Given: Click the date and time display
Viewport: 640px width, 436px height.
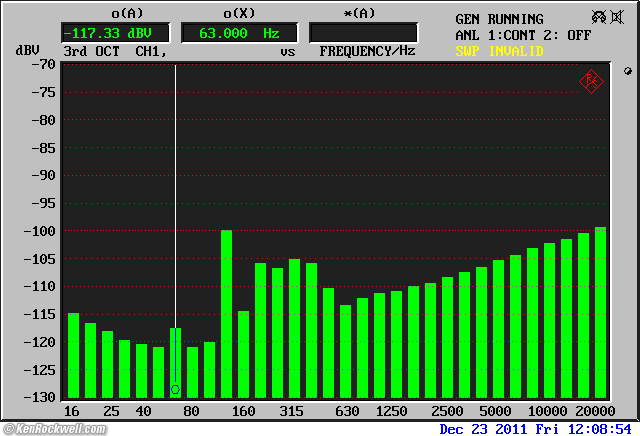Looking at the screenshot, I should coord(538,428).
